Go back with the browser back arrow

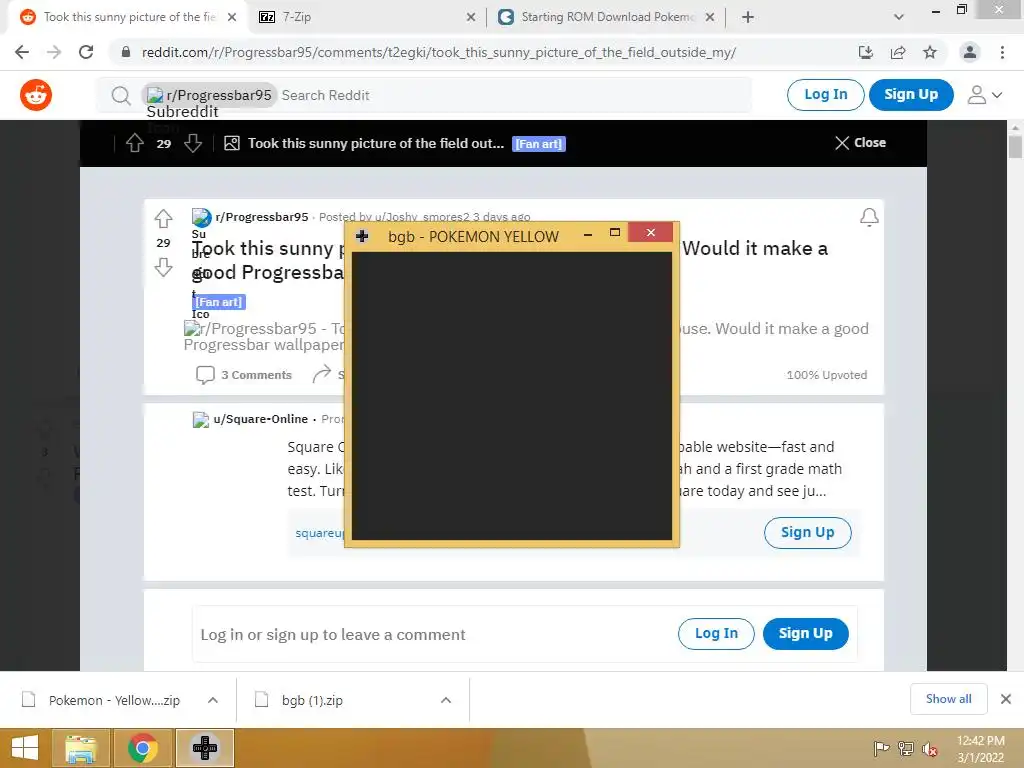(x=22, y=52)
